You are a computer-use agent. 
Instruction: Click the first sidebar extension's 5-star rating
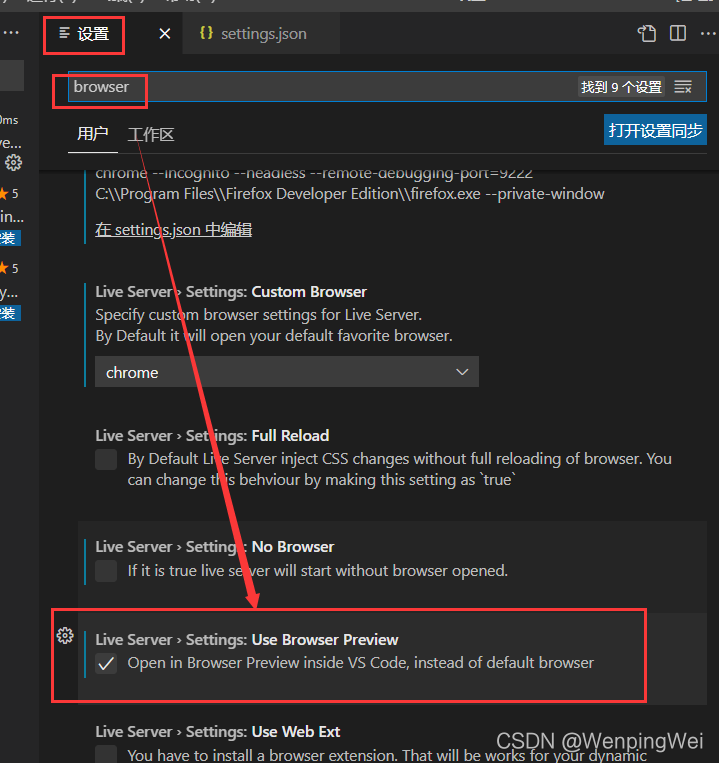pos(9,194)
